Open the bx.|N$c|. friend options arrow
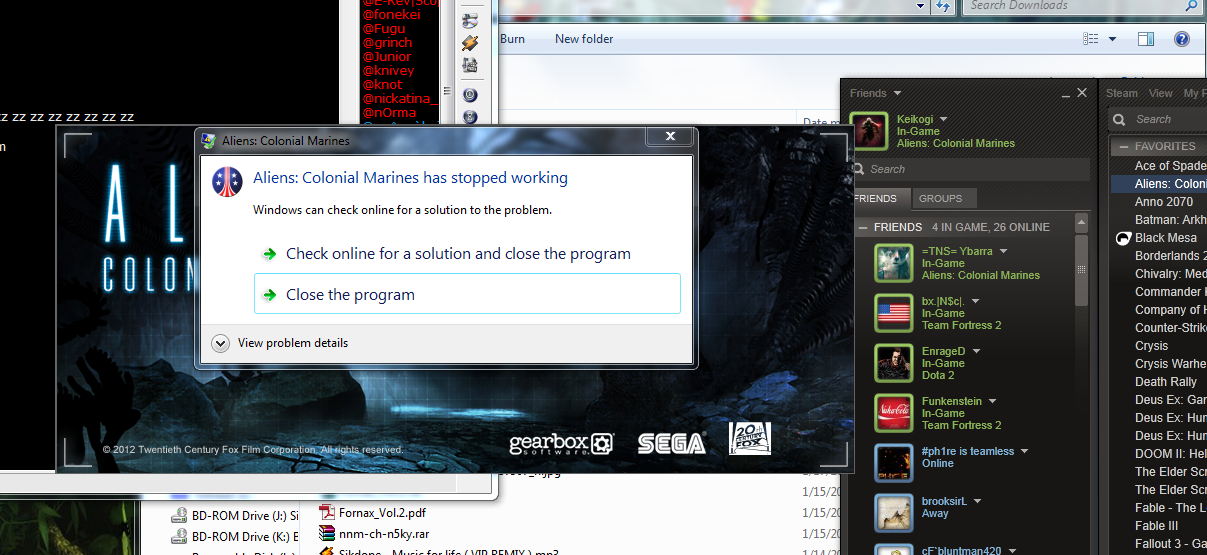The width and height of the screenshot is (1207, 555). pos(975,301)
